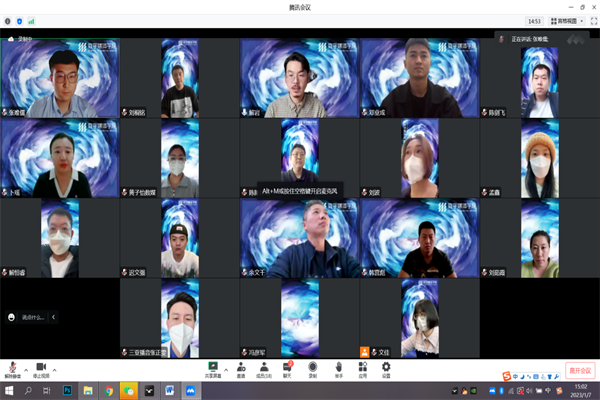
Task: Click the raise hand icon in toolbar
Action: click(x=339, y=370)
